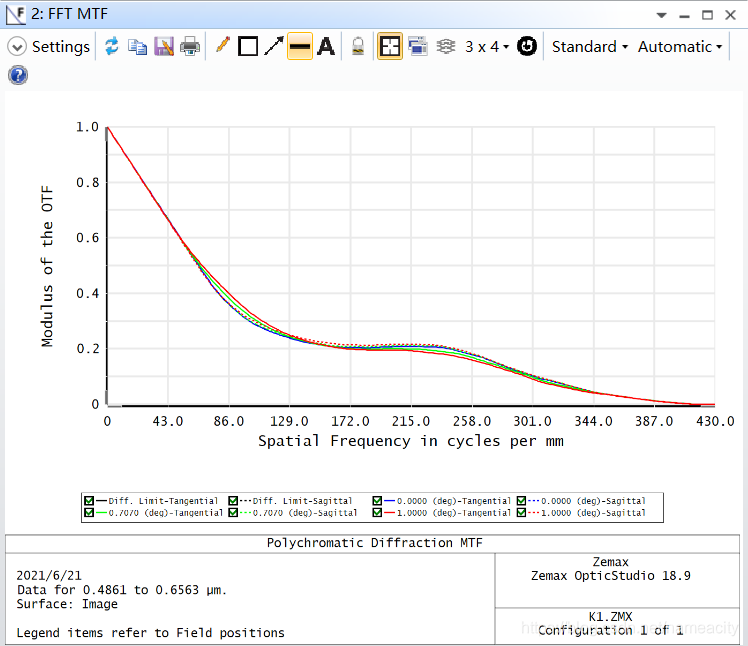This screenshot has width=748, height=646.
Task: Click the 0.2 y-axis tick value
Action: tap(88, 349)
